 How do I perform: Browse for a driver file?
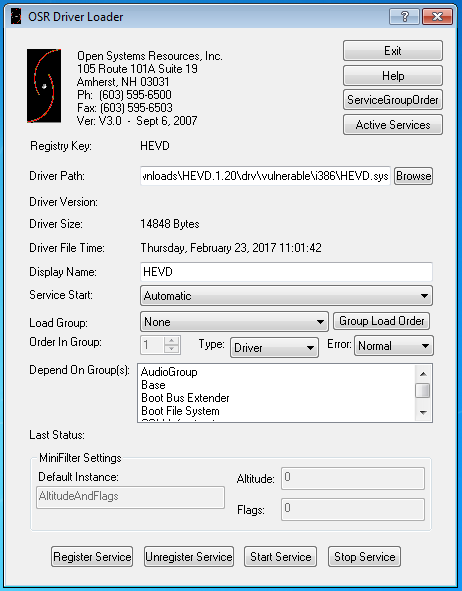tap(413, 176)
